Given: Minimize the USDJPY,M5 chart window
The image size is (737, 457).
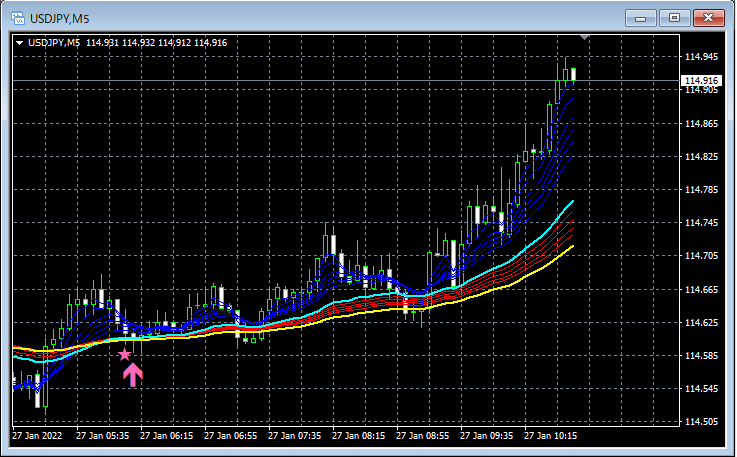Looking at the screenshot, I should (640, 18).
